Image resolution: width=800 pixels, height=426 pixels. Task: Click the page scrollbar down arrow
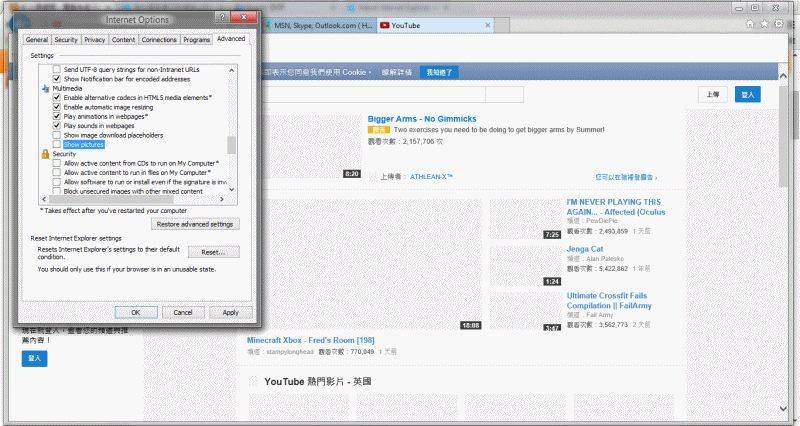point(783,408)
